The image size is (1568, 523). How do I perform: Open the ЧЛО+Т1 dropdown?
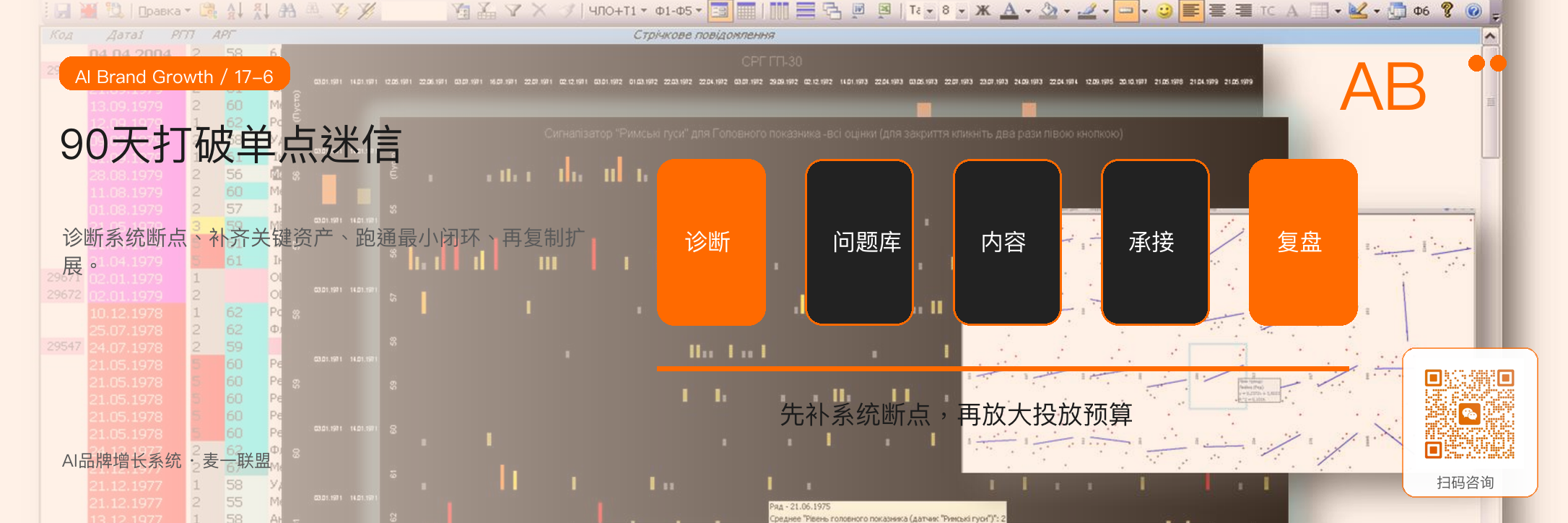point(617,11)
